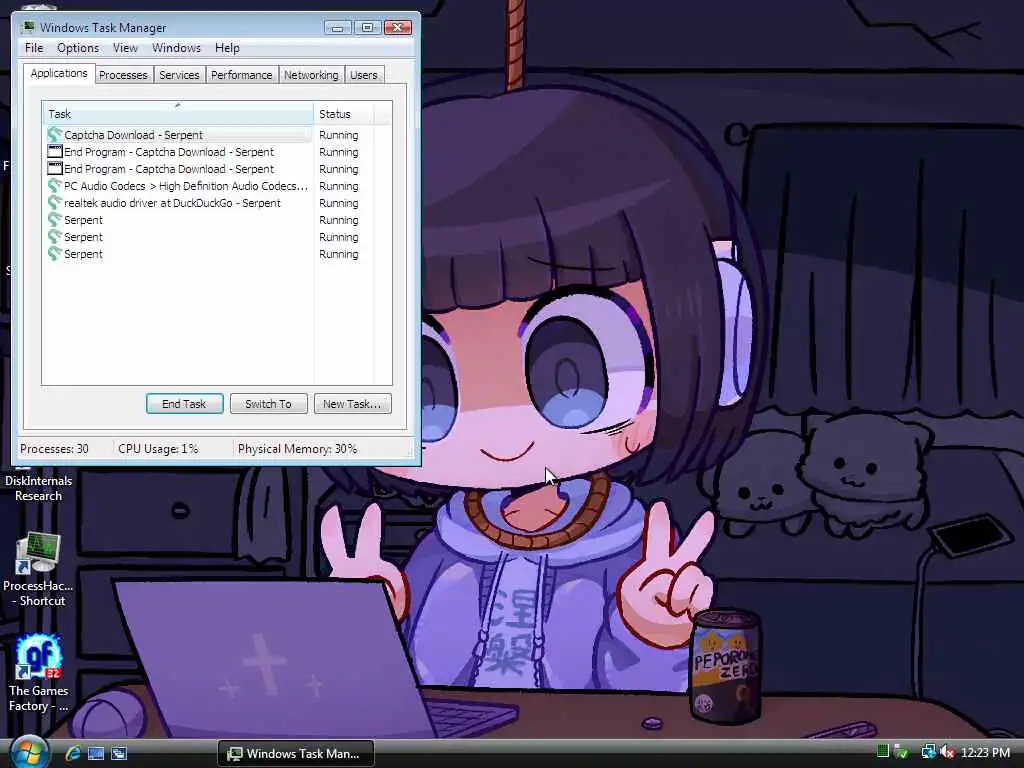The image size is (1024, 768).
Task: Select the Applications tab
Action: 59,73
